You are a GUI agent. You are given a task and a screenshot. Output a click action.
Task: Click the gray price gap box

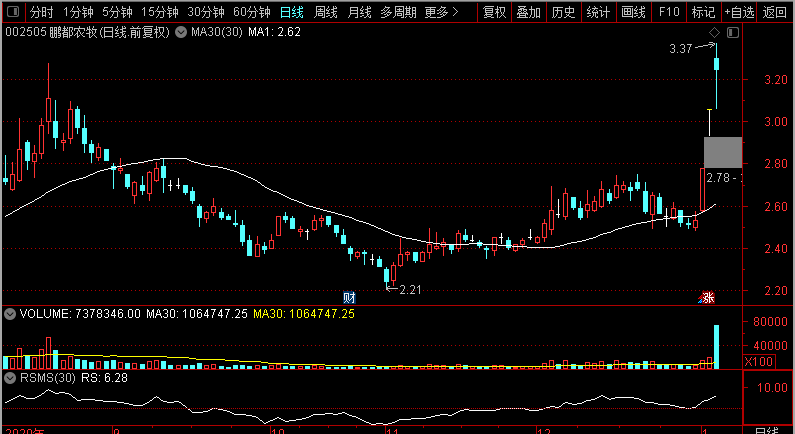click(x=722, y=152)
